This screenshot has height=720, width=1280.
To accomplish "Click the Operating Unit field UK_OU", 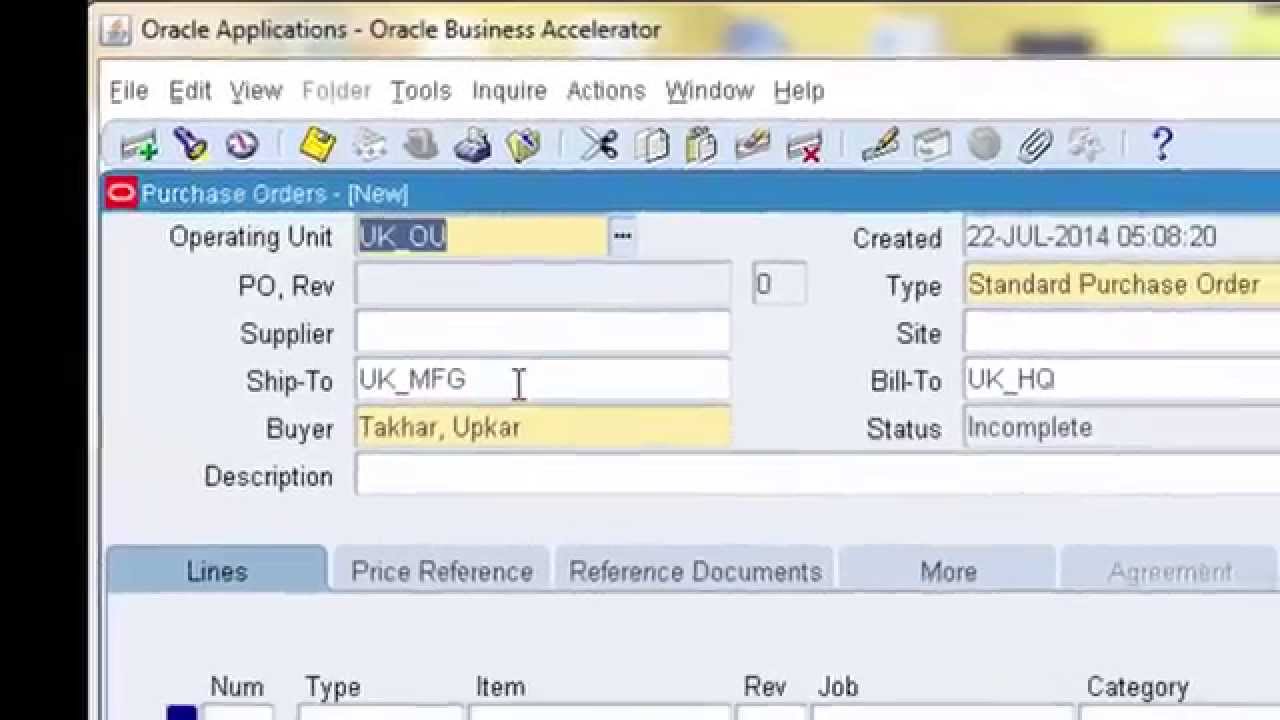I will point(481,236).
